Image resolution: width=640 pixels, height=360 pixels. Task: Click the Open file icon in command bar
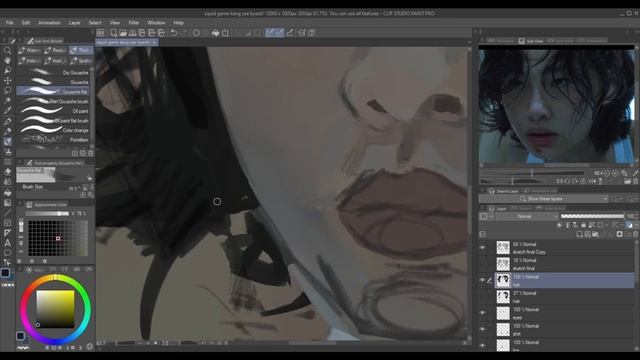coord(122,33)
